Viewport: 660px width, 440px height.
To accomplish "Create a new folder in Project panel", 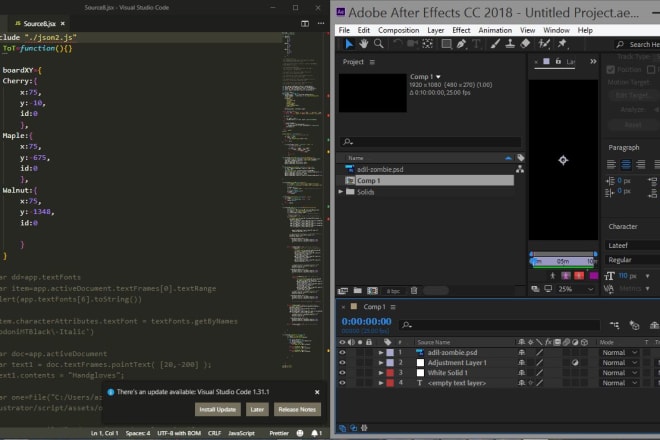I will tap(357, 291).
